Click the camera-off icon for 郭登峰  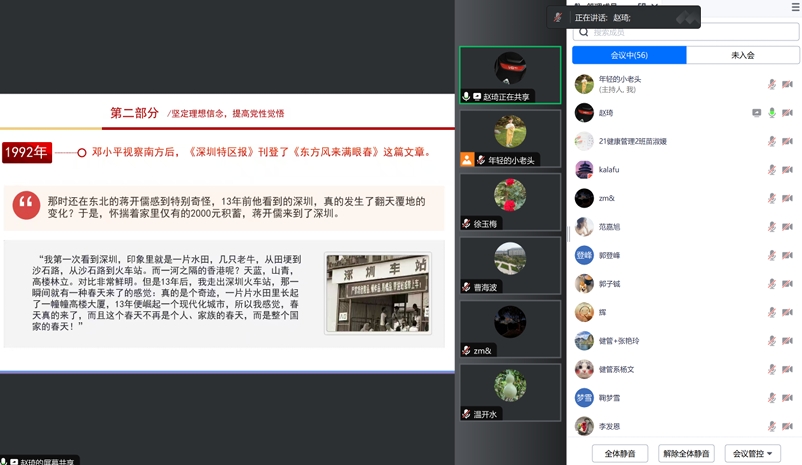click(x=787, y=255)
